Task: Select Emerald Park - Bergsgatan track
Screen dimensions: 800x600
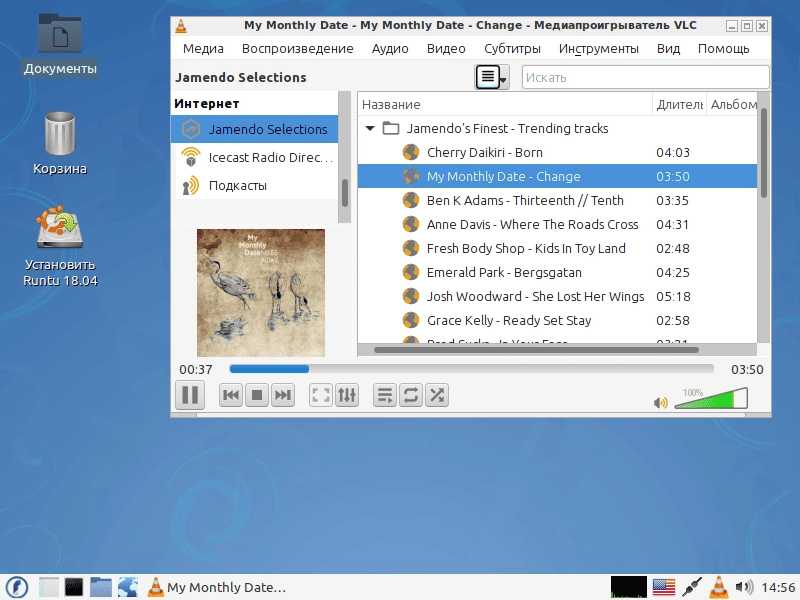Action: tap(557, 272)
